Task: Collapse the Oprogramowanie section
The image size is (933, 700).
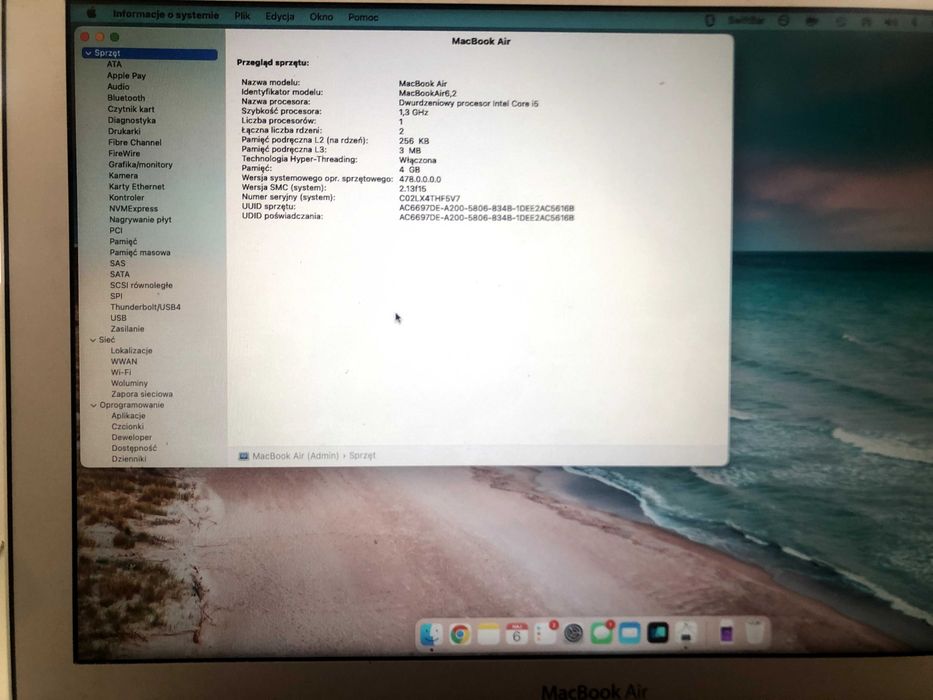Action: pyautogui.click(x=93, y=405)
